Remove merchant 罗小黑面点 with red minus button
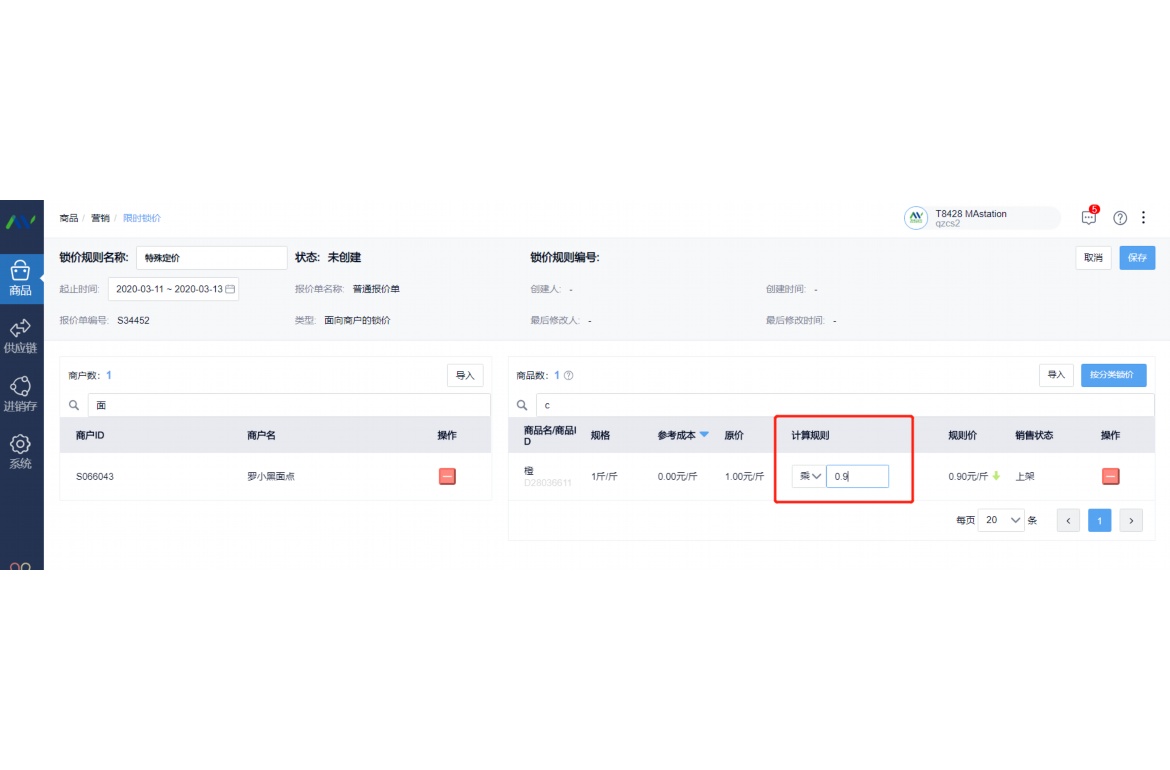 click(x=447, y=477)
